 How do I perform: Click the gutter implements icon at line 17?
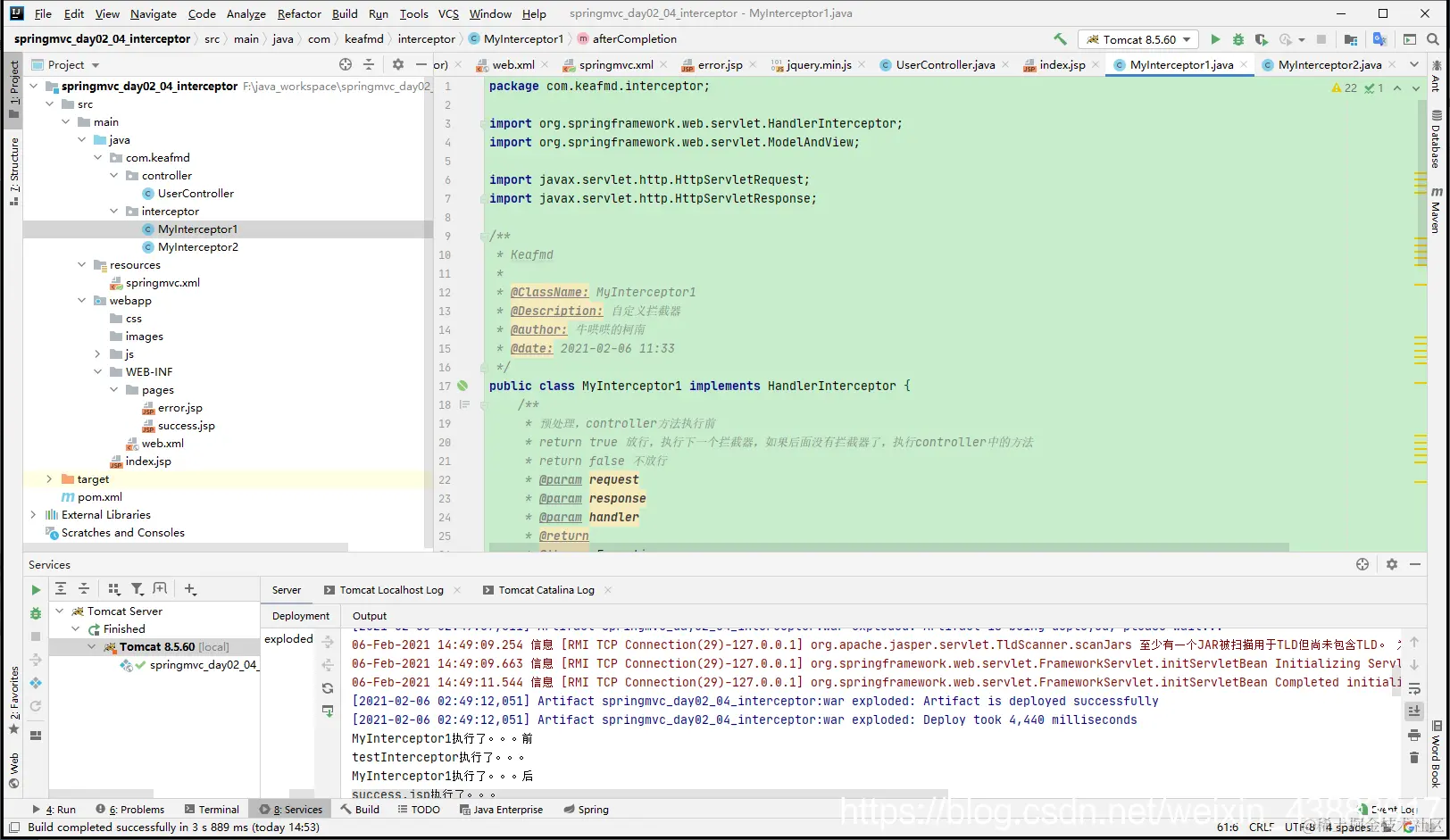click(462, 386)
